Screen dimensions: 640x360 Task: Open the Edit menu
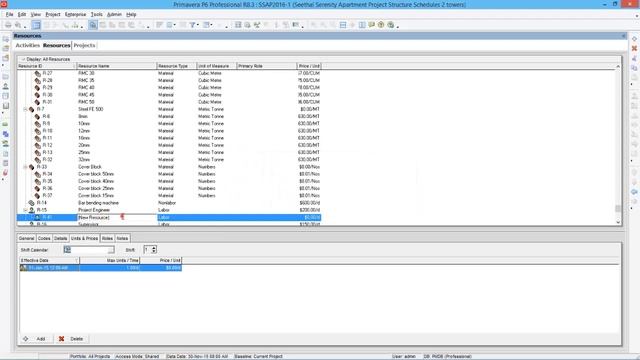tap(22, 14)
